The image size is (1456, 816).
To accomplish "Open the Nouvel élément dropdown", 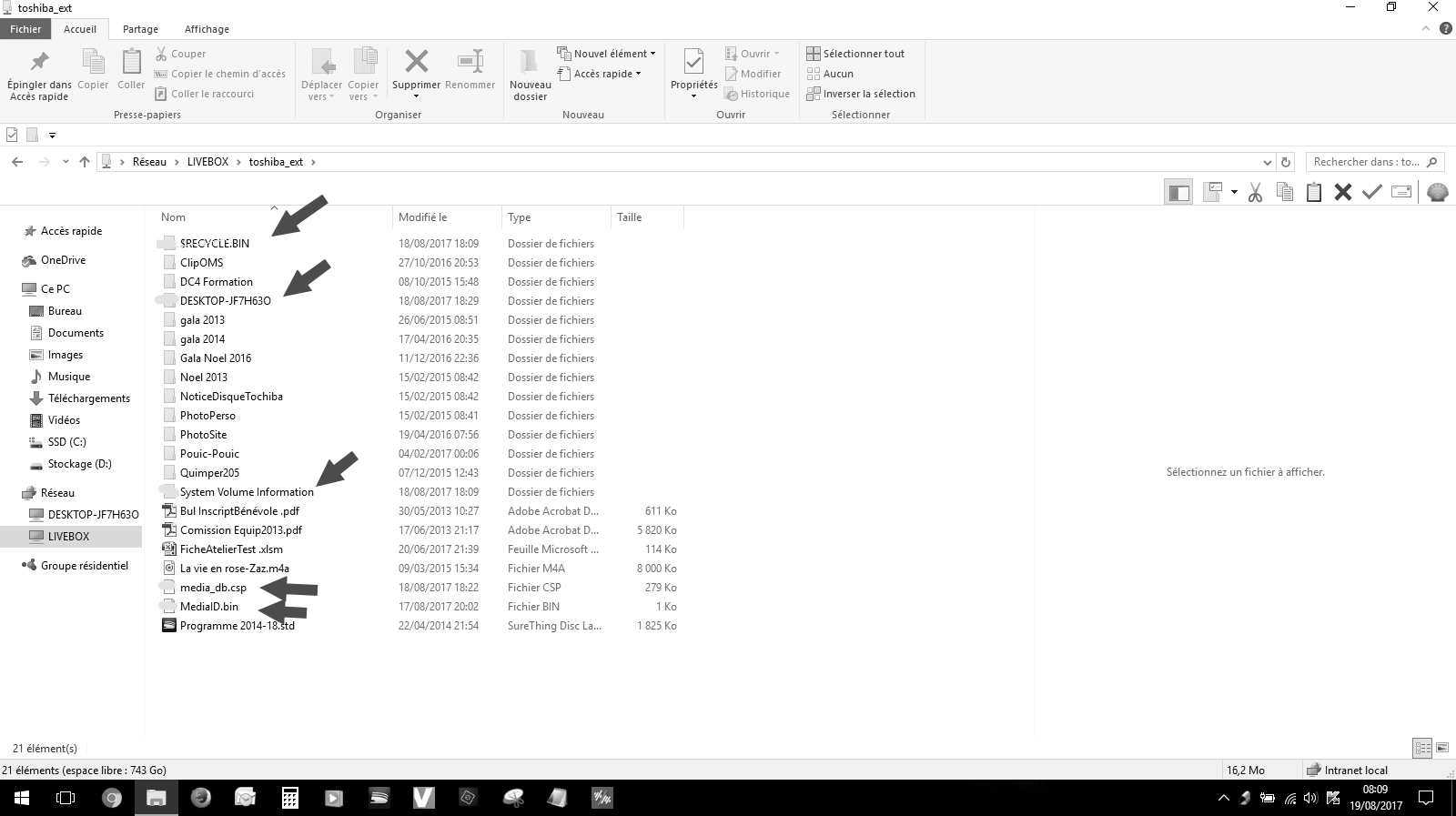I will [x=606, y=54].
